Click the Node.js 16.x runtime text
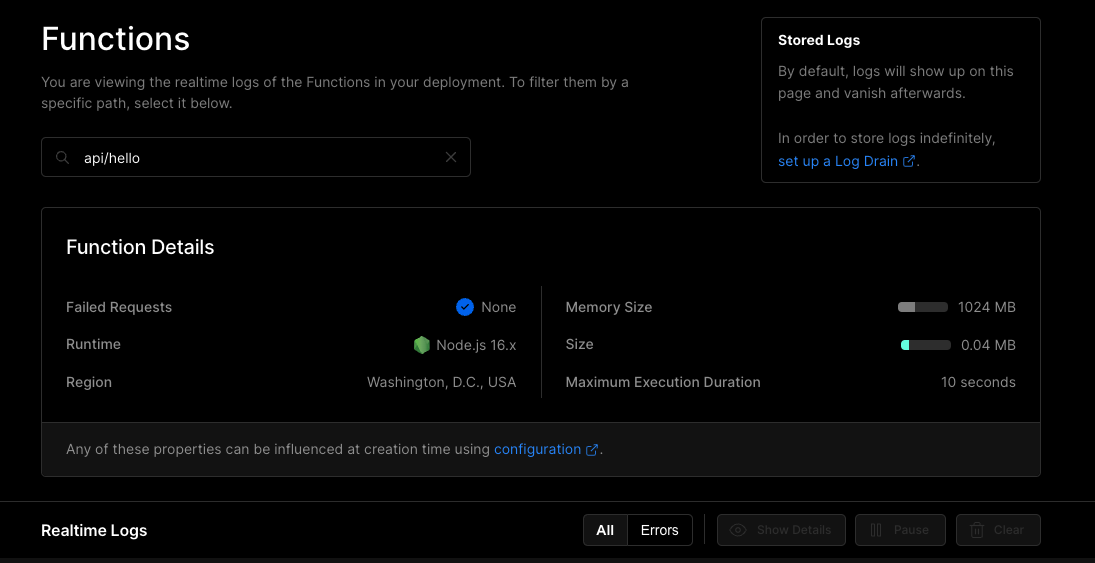Screen dimensions: 1095x563 [x=476, y=345]
